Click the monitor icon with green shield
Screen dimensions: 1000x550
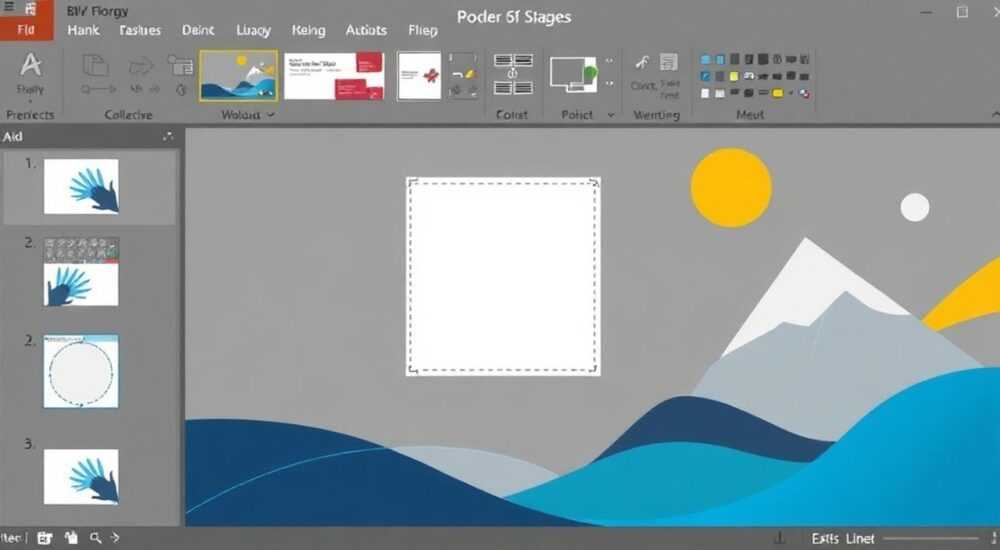point(573,75)
